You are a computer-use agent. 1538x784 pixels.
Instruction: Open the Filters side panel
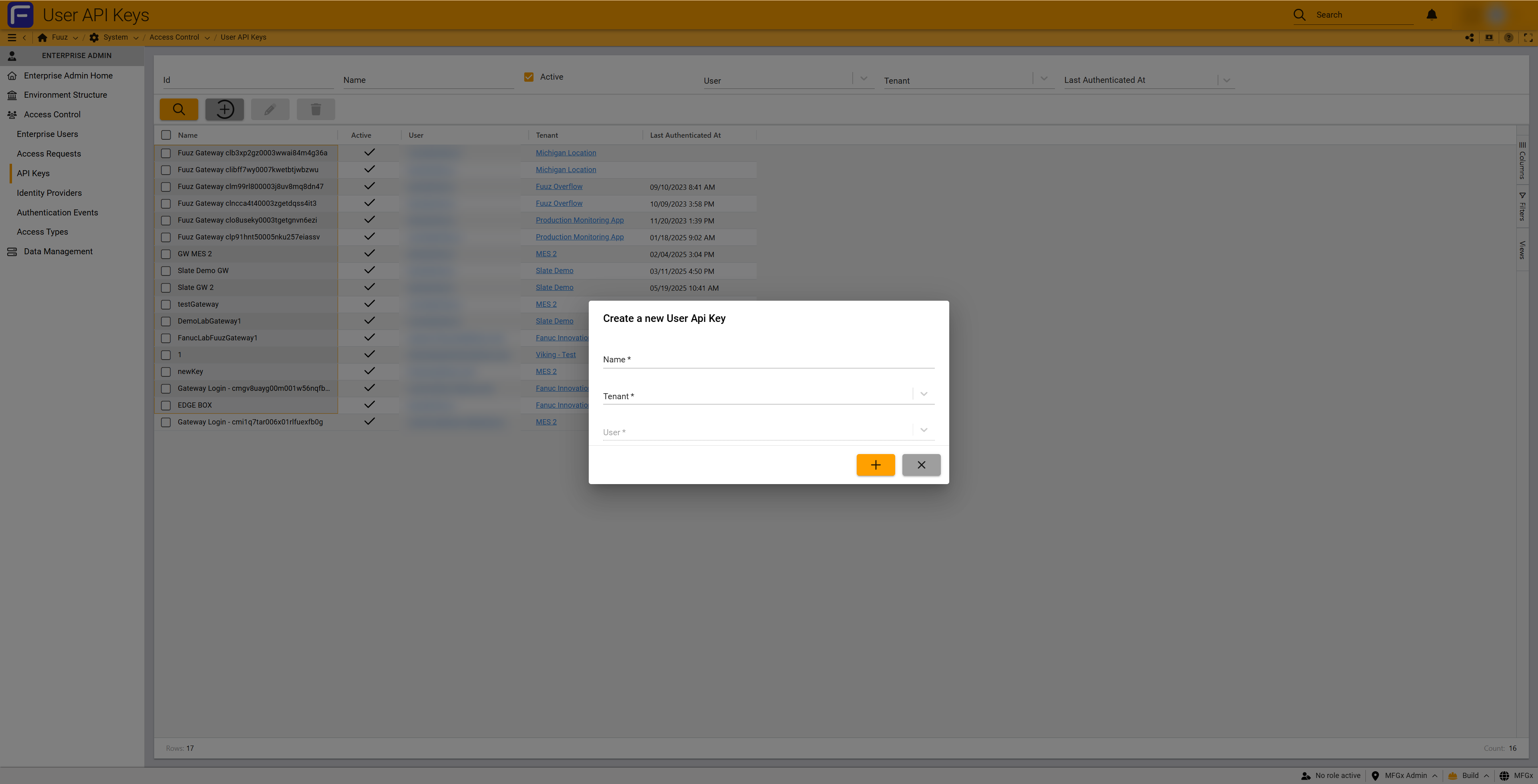click(1522, 207)
